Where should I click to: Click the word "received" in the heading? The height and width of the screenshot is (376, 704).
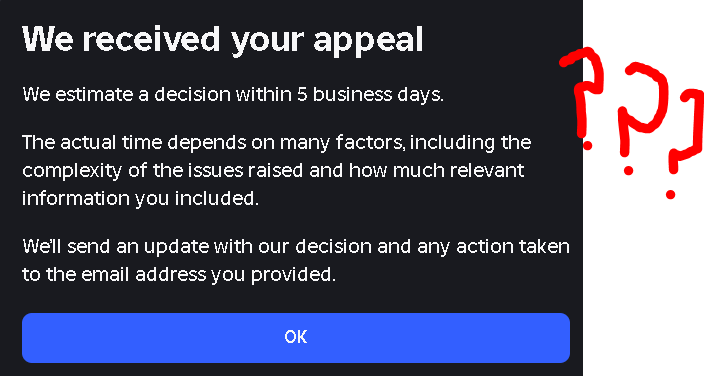point(151,39)
